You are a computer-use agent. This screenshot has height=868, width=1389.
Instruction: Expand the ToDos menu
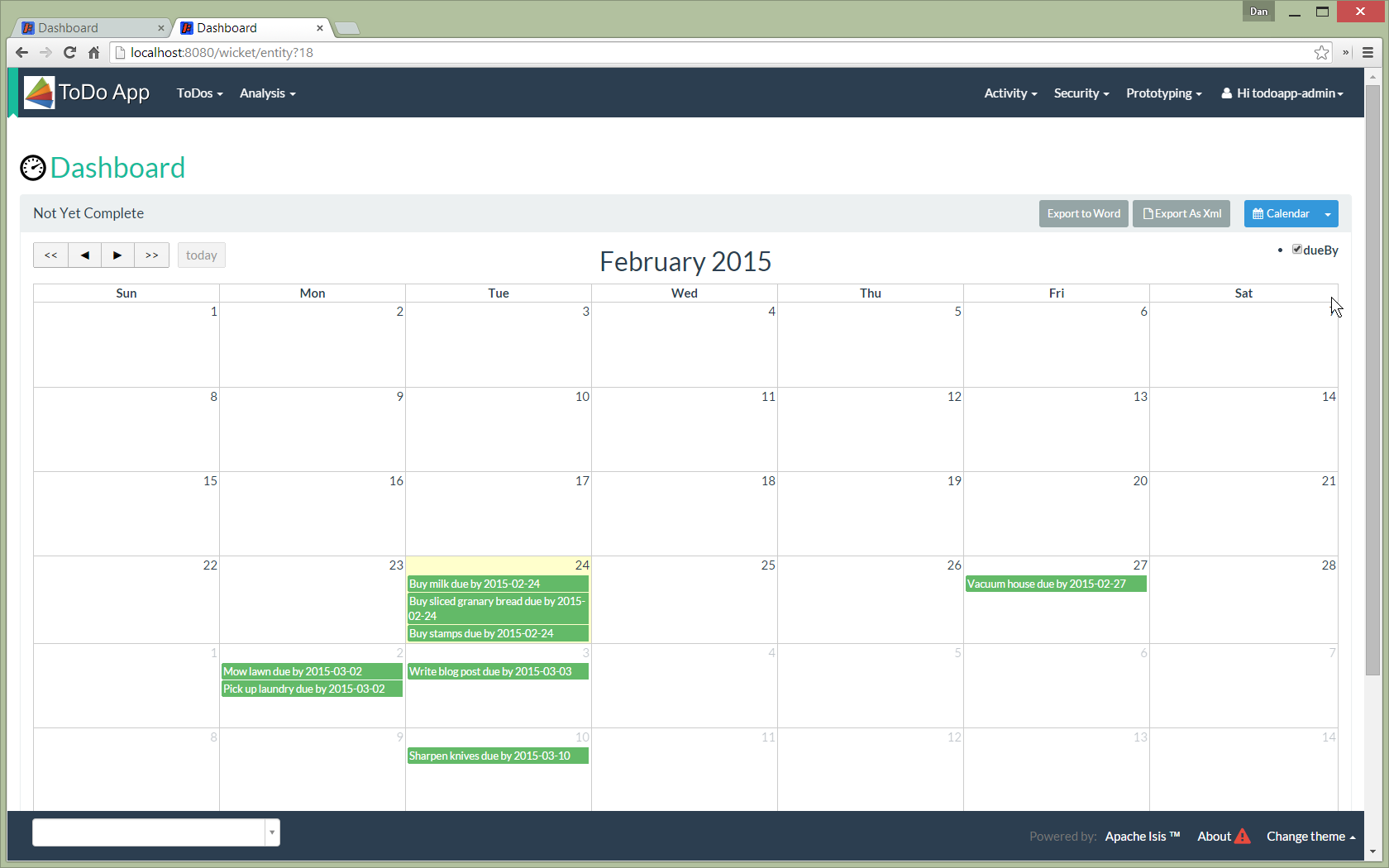(199, 93)
